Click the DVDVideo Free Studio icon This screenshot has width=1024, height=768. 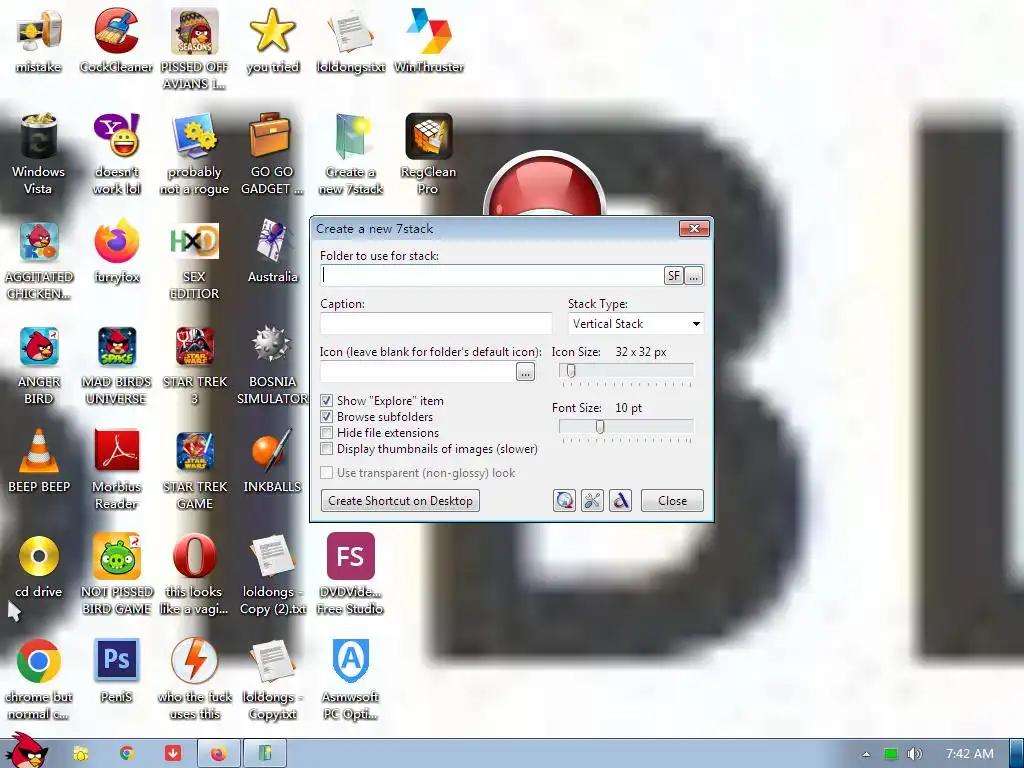pos(351,573)
